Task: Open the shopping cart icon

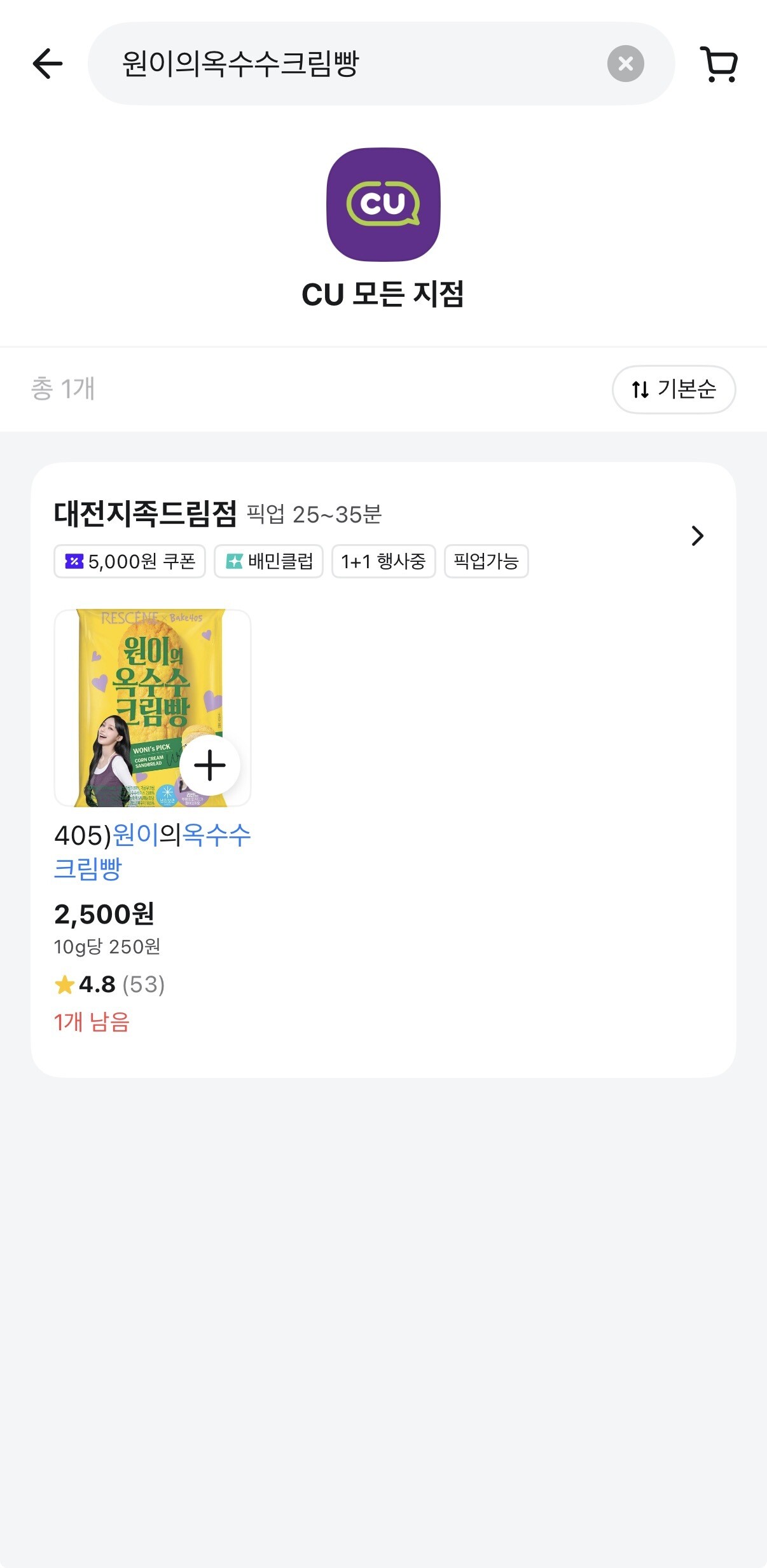Action: (x=719, y=64)
